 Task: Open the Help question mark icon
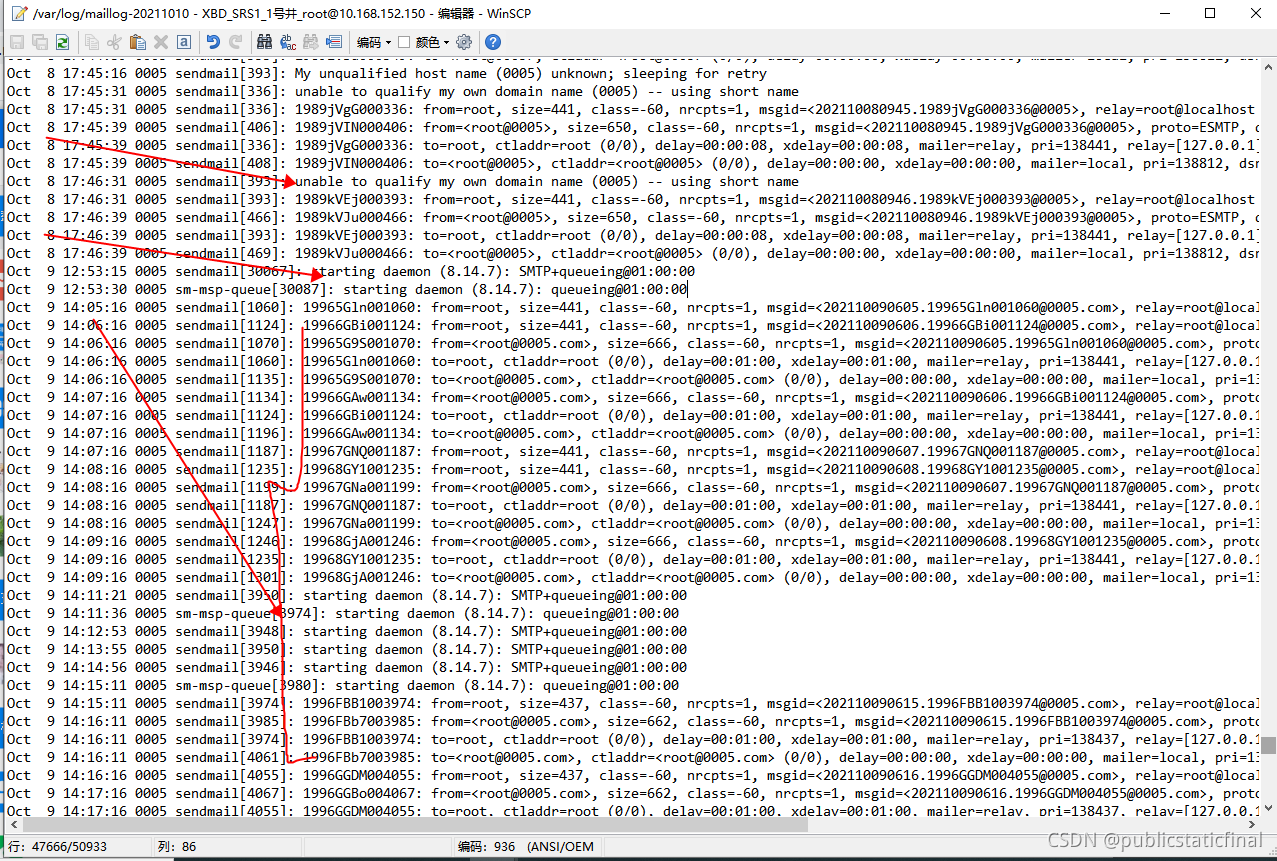tap(492, 42)
